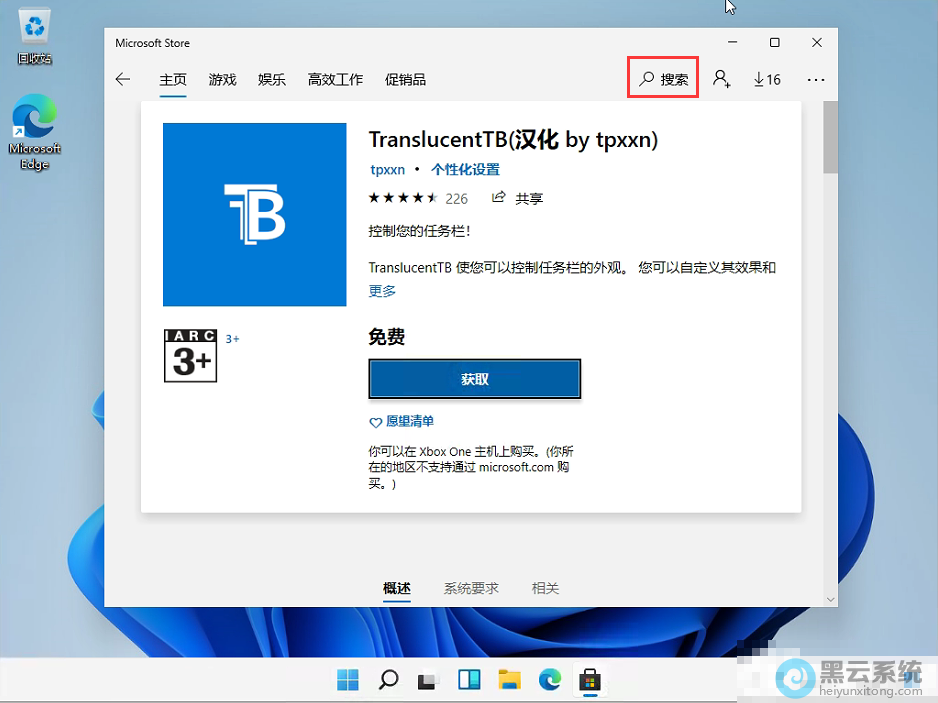Viewport: 938px width, 703px height.
Task: Open the 个性化设置 category link
Action: [x=465, y=169]
